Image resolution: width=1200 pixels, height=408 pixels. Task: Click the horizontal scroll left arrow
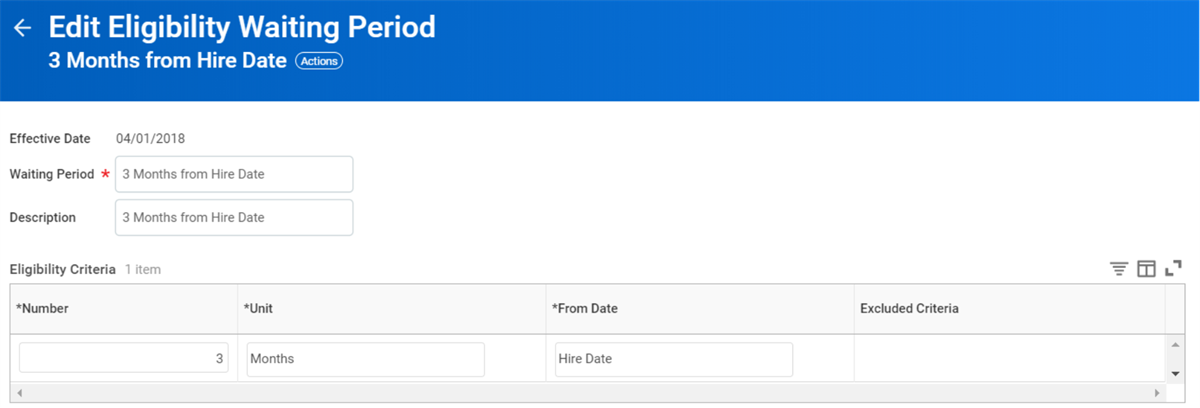click(18, 392)
